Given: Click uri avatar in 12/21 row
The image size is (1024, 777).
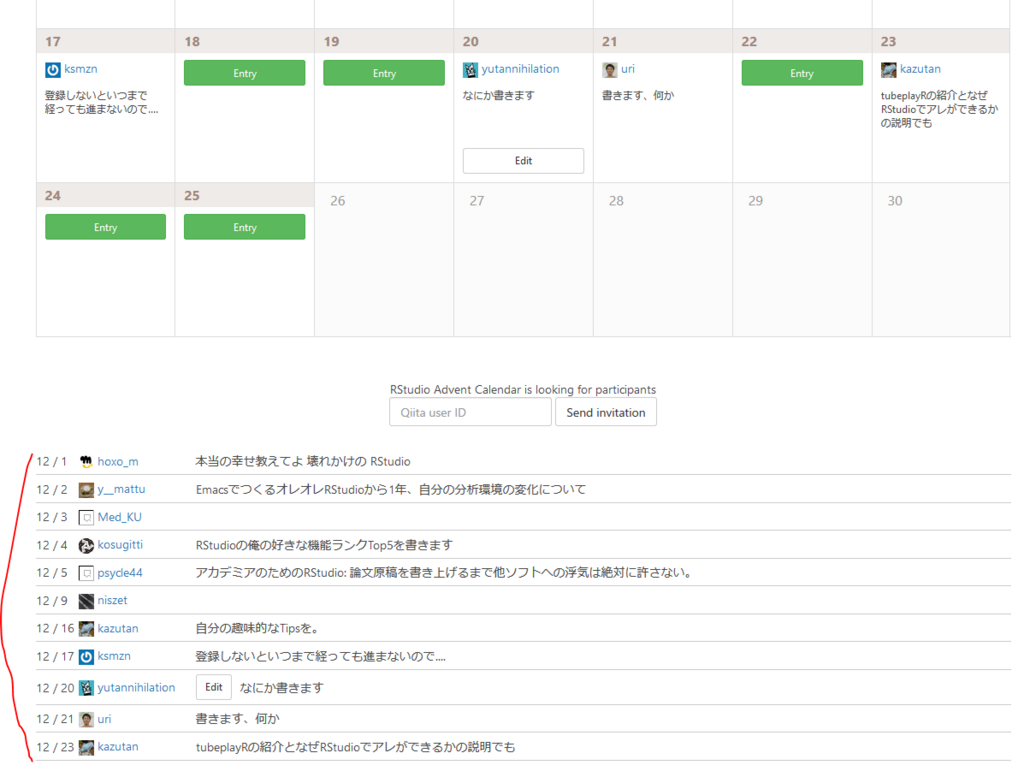Looking at the screenshot, I should (86, 720).
